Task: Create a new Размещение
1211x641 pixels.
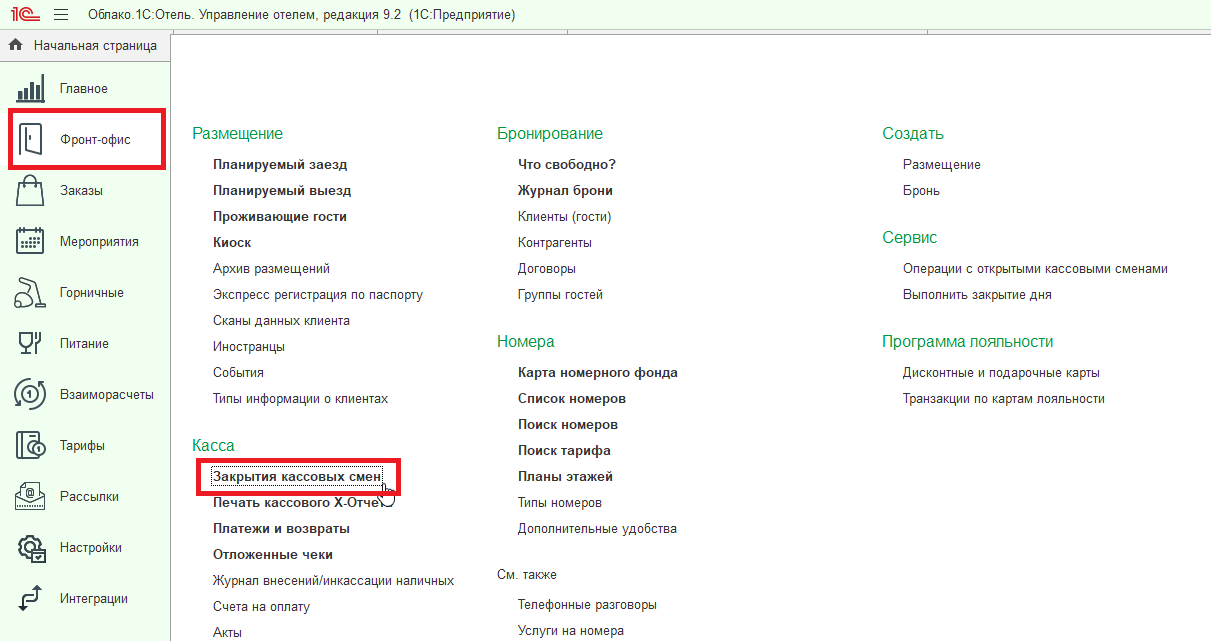Action: pos(942,165)
